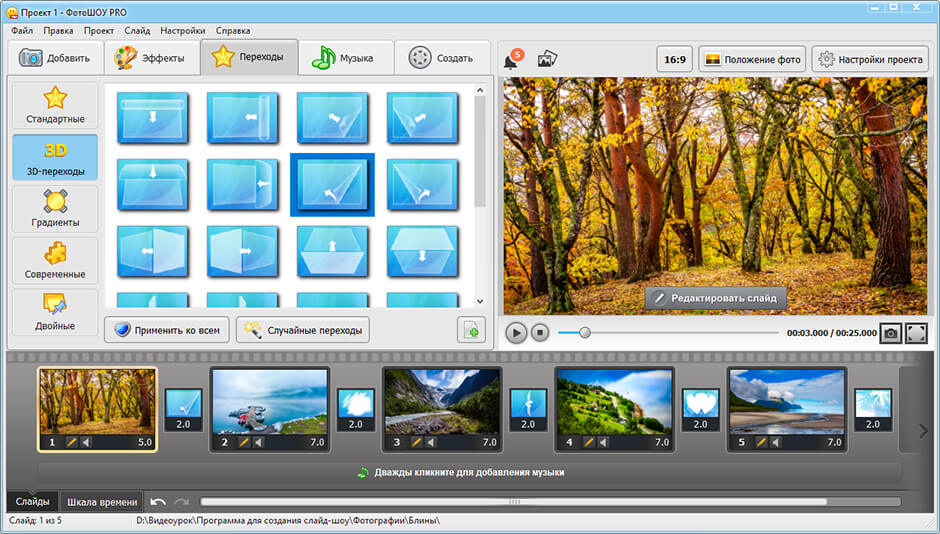The image size is (940, 534).
Task: Select the cube-right 3D transition in the third row
Action: 242,251
